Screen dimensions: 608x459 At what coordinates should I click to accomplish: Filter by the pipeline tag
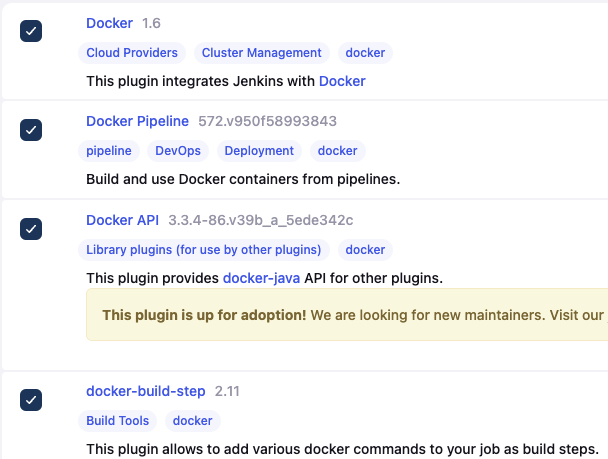(109, 151)
